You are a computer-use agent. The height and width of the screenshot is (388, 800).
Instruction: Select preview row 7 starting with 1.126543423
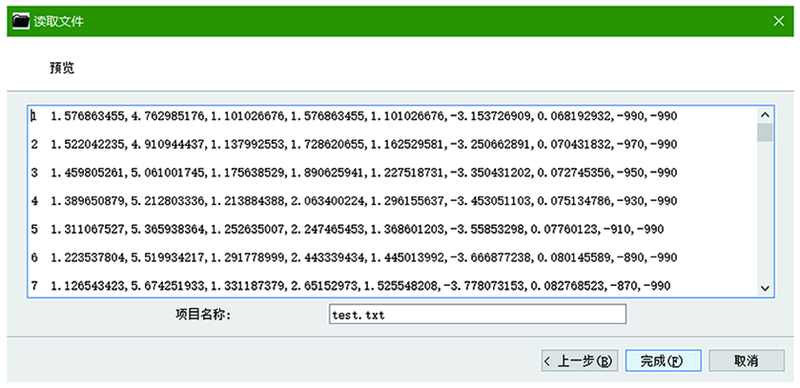tap(350, 286)
